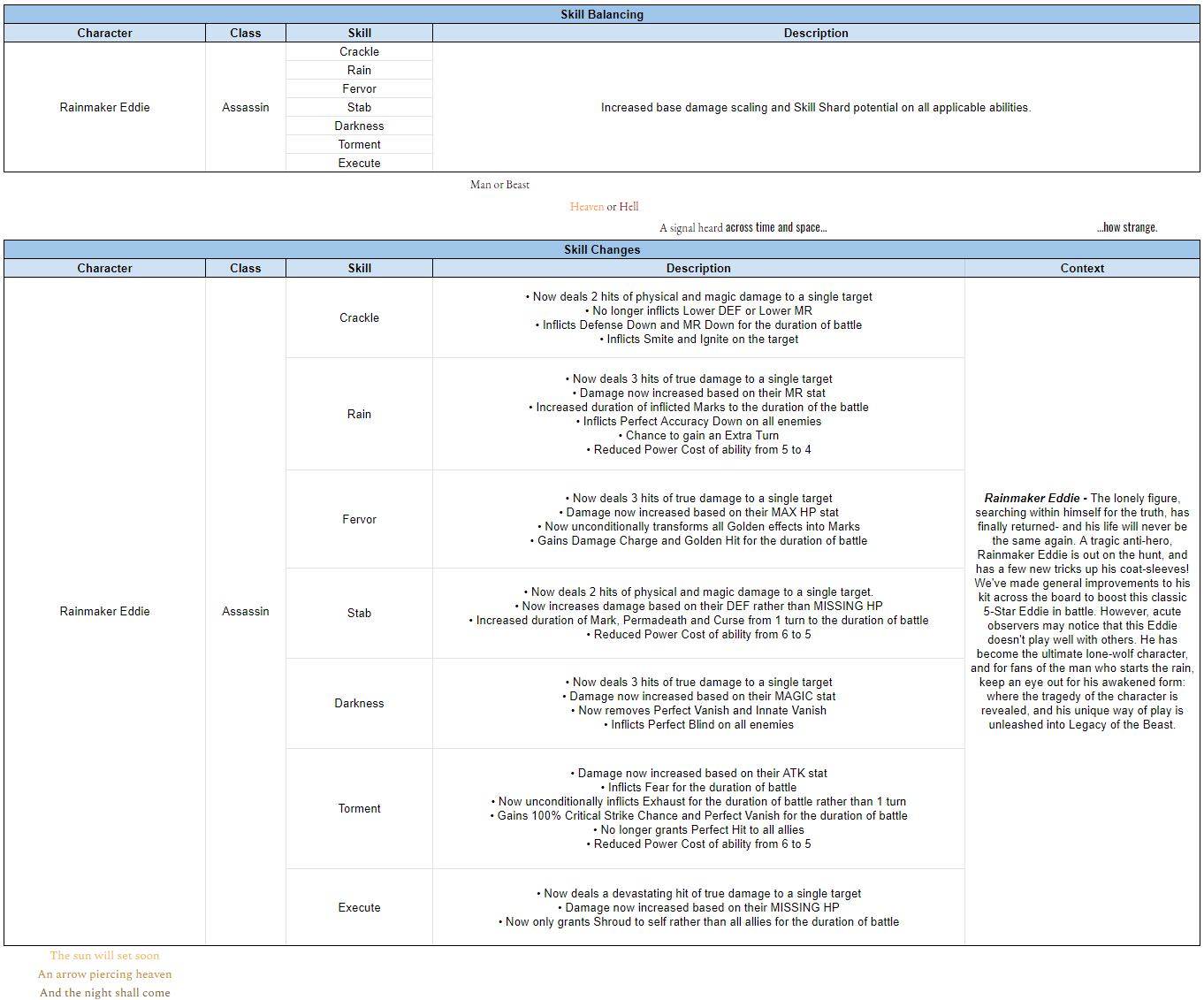Select Darkness in the Skill Changes table

pyautogui.click(x=359, y=703)
